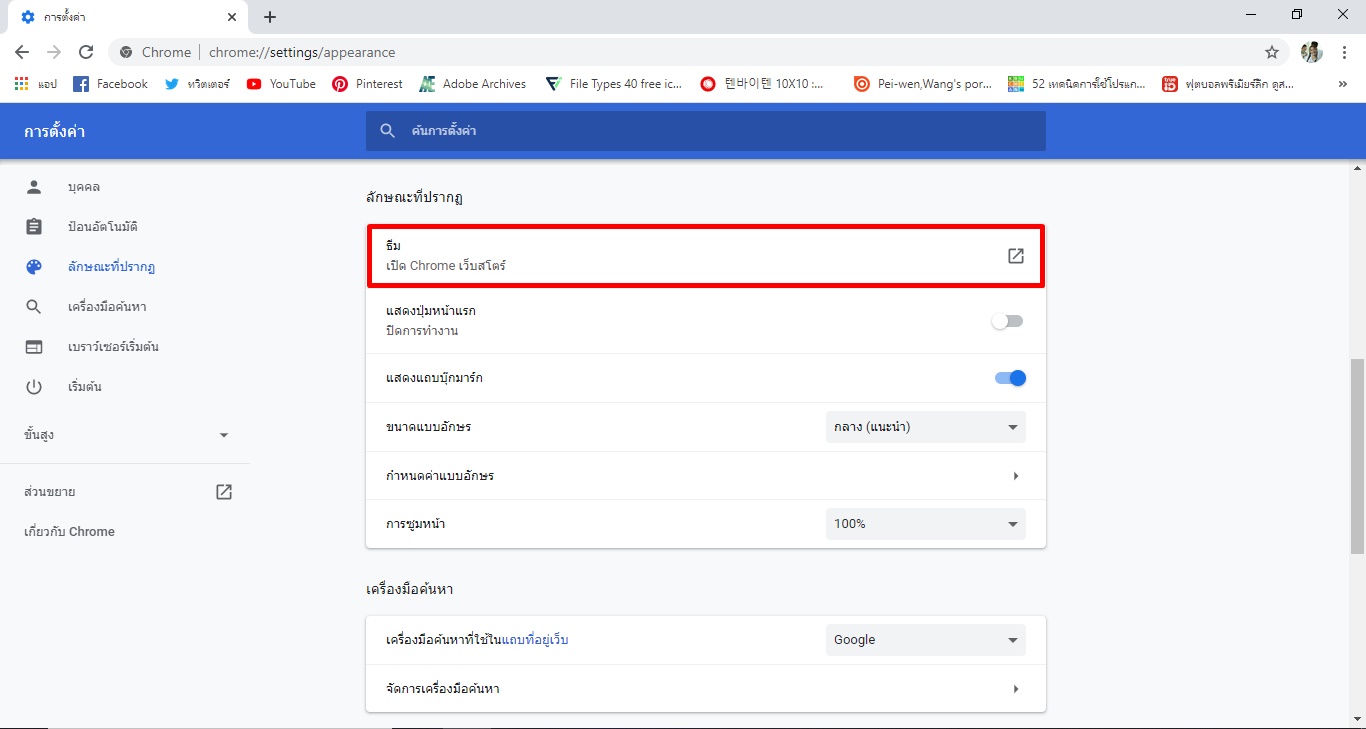Image resolution: width=1366 pixels, height=729 pixels.
Task: Open the แถบที่อยู่เว็บ link
Action: pos(535,639)
